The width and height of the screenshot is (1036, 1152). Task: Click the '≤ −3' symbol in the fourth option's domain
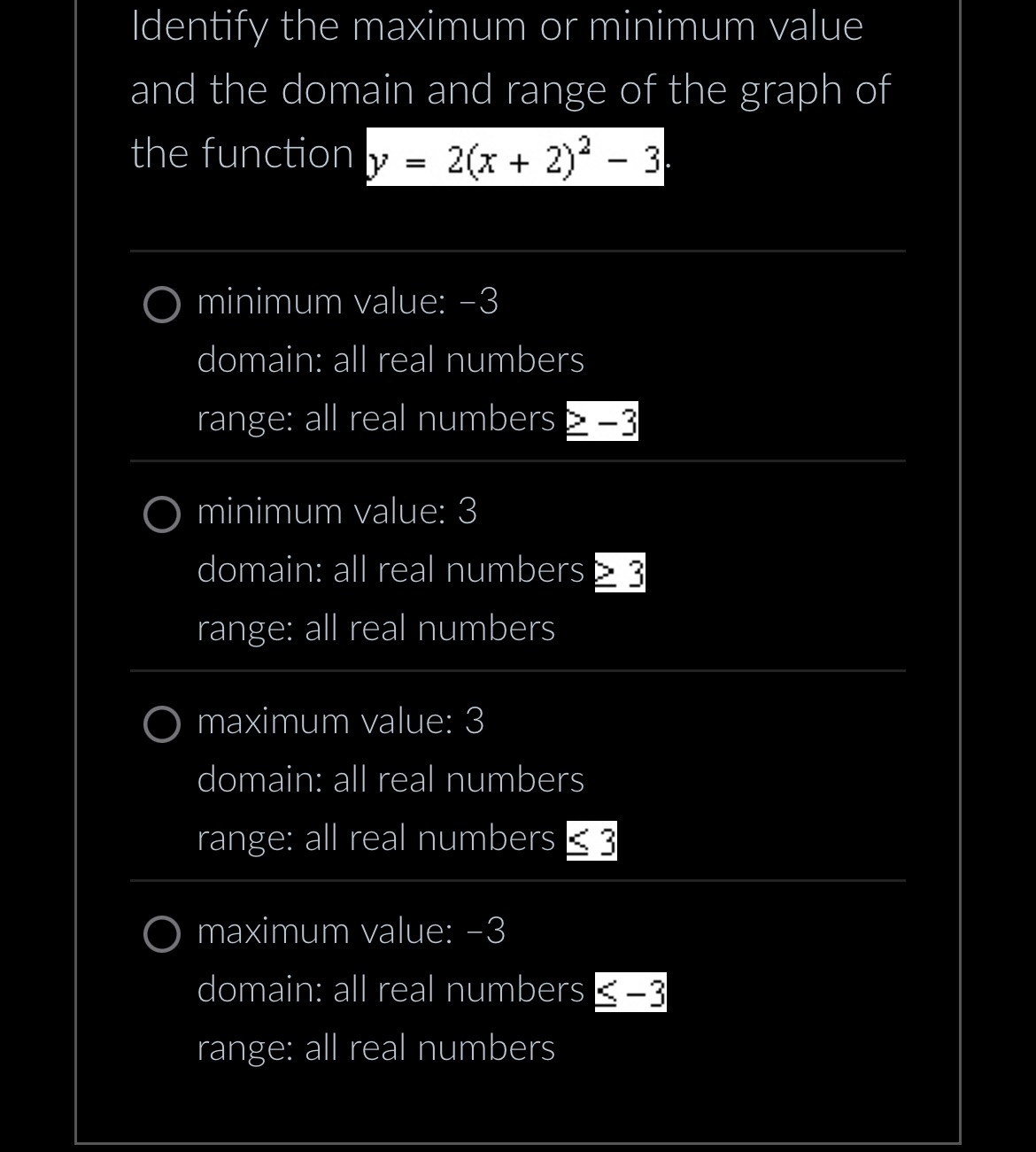click(630, 993)
